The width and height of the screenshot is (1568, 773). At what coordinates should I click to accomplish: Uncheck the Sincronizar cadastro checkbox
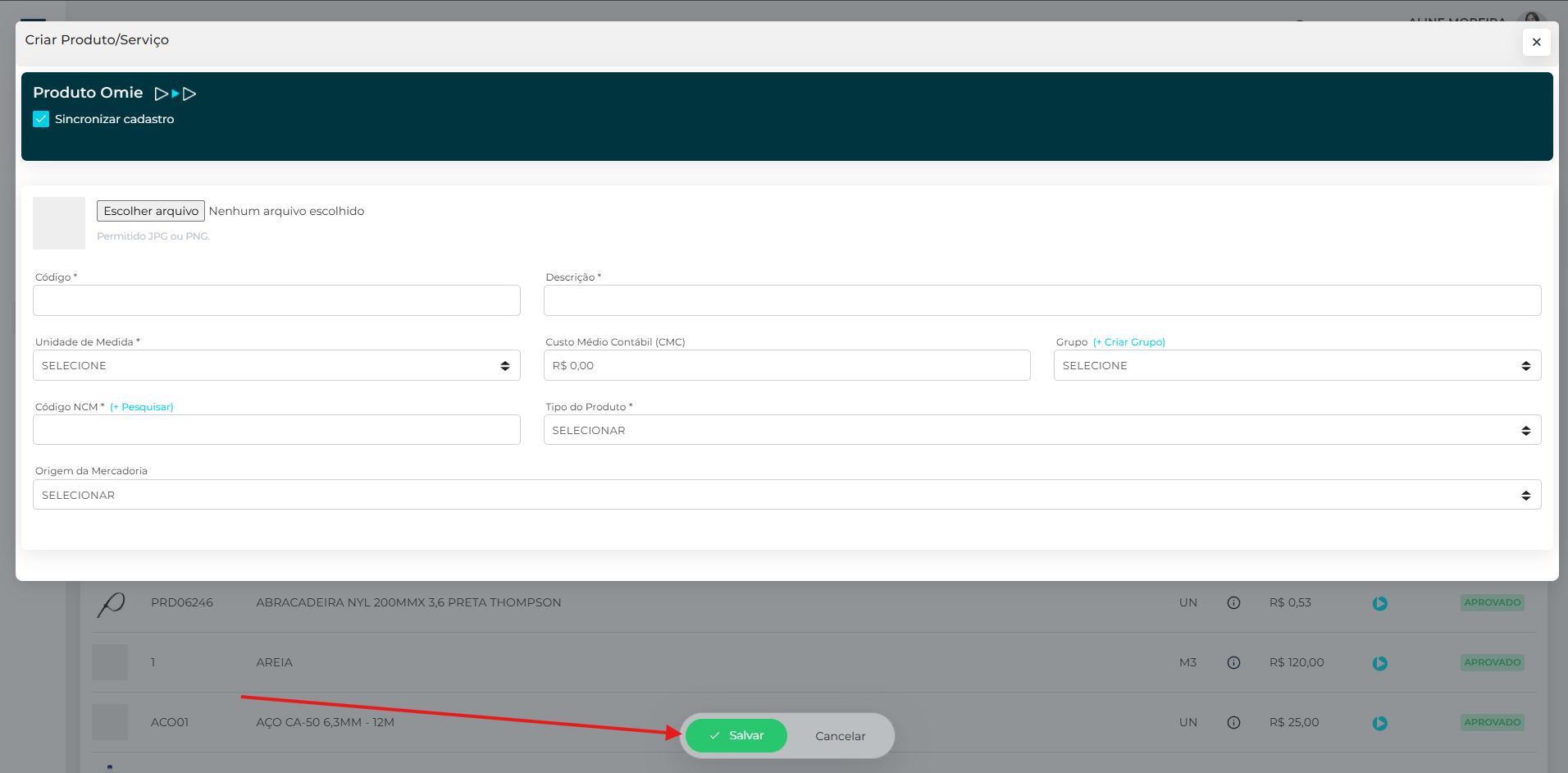(41, 119)
